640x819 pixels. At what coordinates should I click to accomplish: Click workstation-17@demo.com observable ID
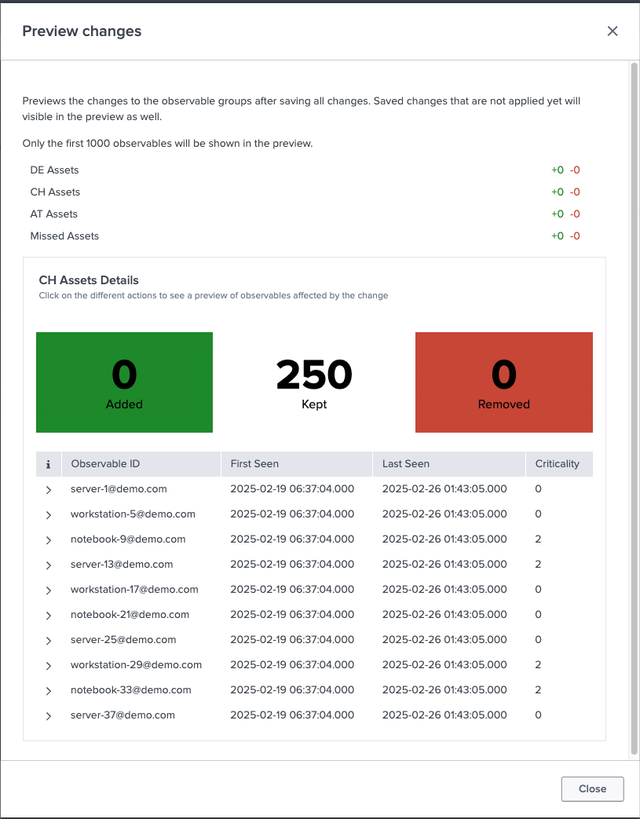(134, 589)
